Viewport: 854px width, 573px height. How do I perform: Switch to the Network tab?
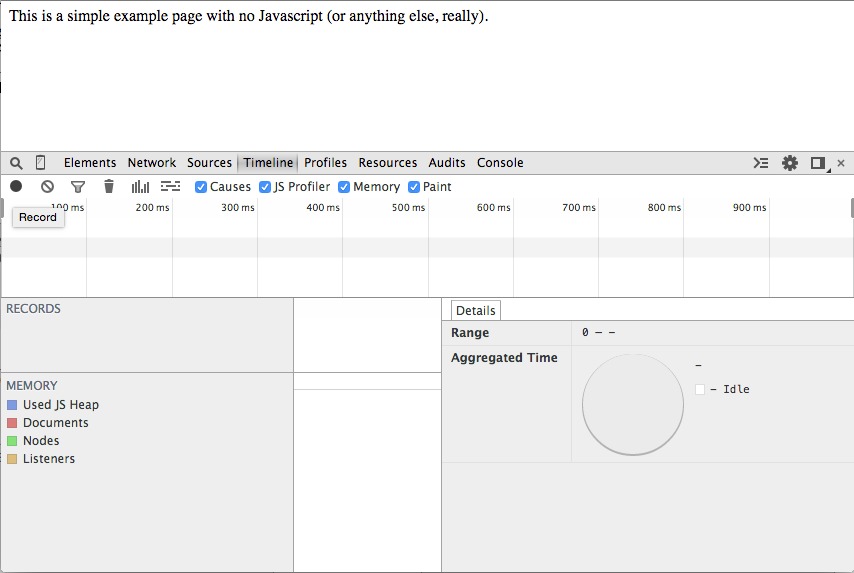coord(151,163)
